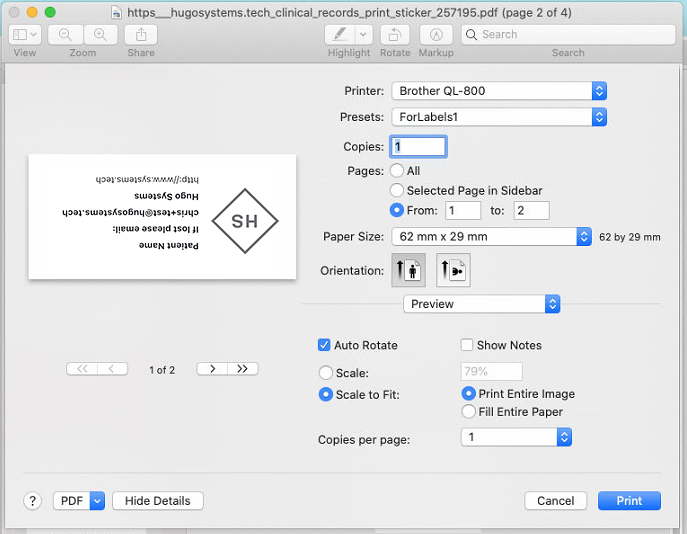
Task: Select Fill Entire Paper option
Action: [468, 411]
